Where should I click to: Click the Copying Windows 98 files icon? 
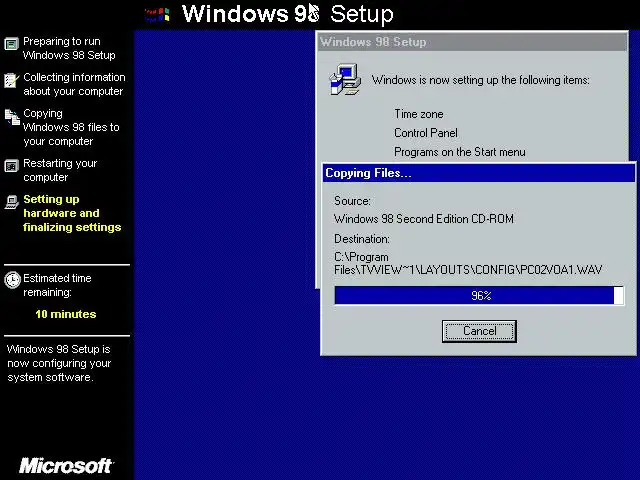pos(12,117)
